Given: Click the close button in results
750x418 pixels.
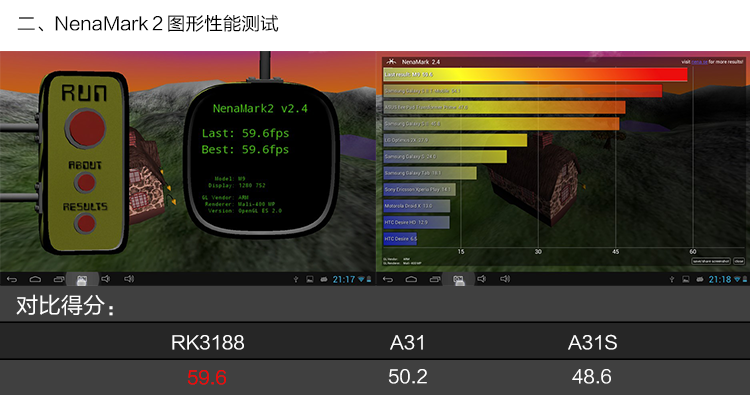Looking at the screenshot, I should [739, 261].
